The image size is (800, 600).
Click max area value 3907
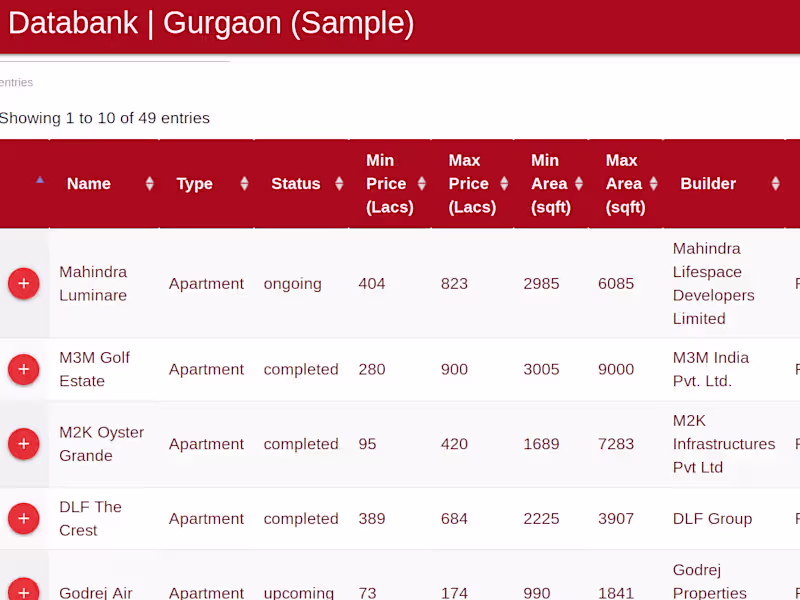tap(616, 519)
